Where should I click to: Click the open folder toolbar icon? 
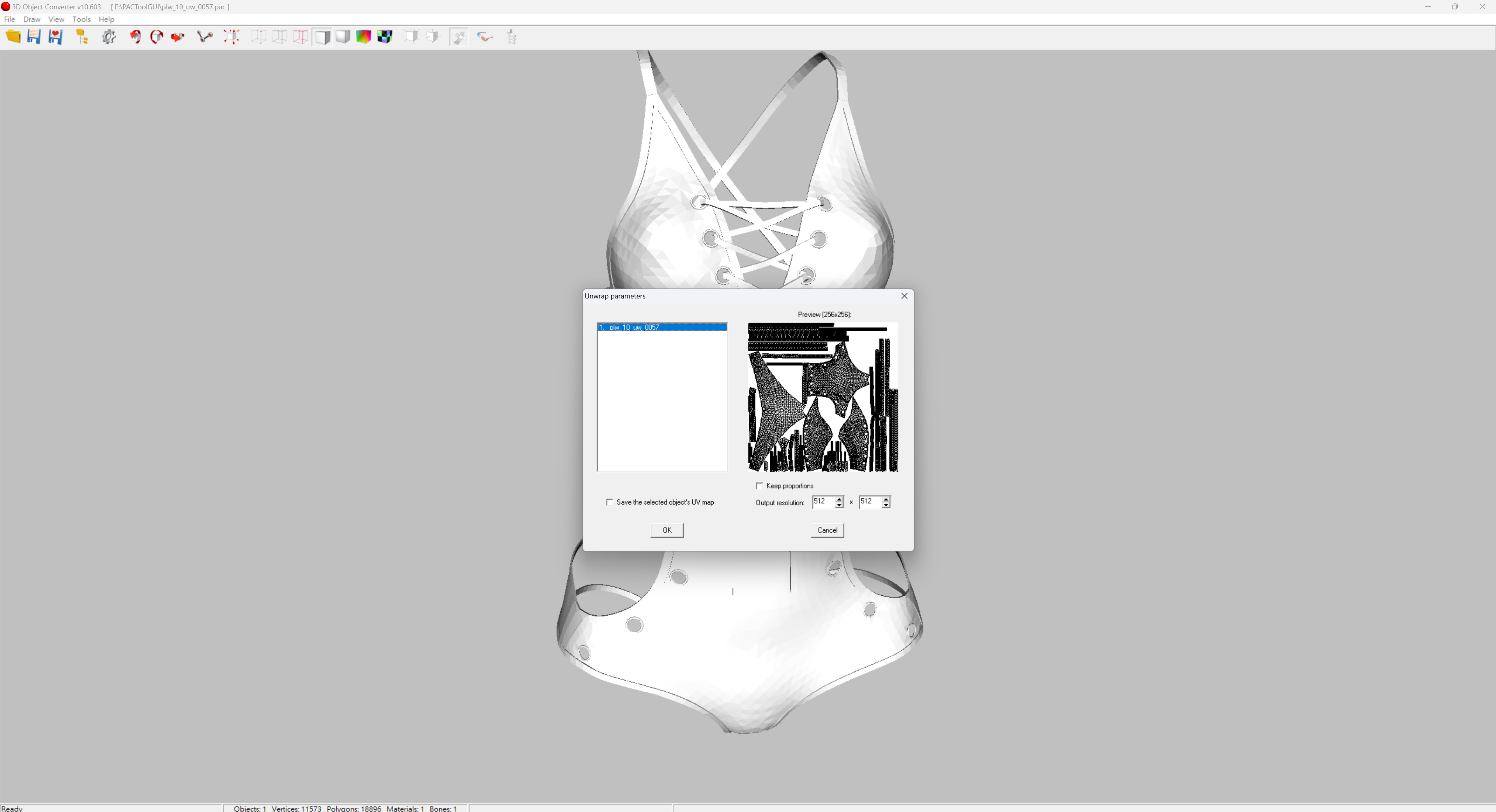(x=13, y=37)
